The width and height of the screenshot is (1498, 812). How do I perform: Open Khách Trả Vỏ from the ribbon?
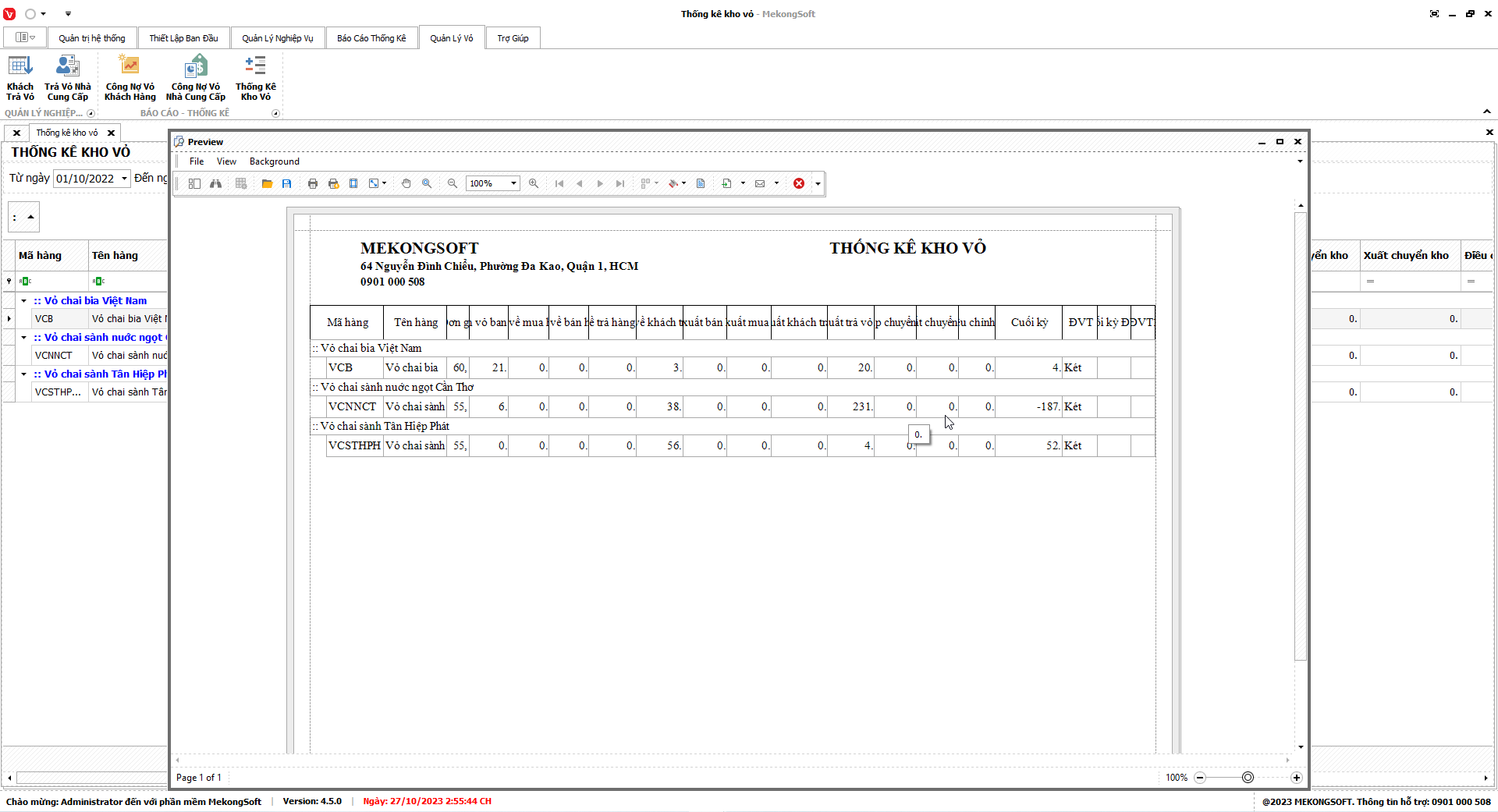[x=20, y=78]
